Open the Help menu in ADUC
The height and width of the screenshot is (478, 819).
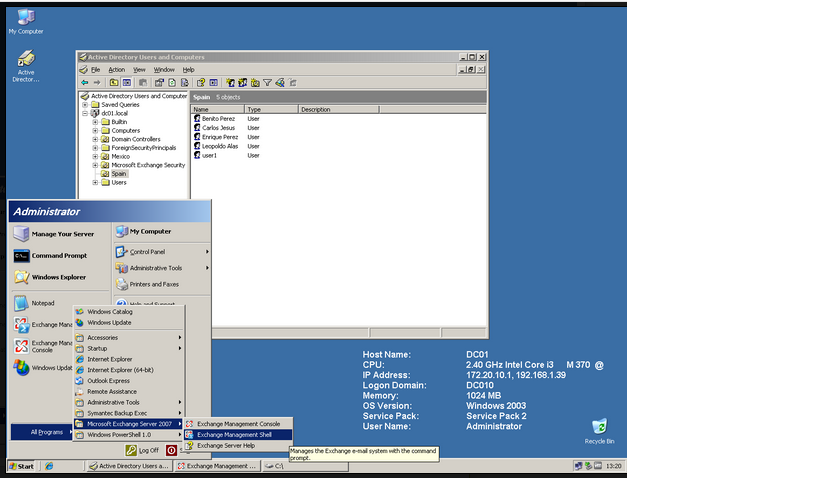click(189, 69)
